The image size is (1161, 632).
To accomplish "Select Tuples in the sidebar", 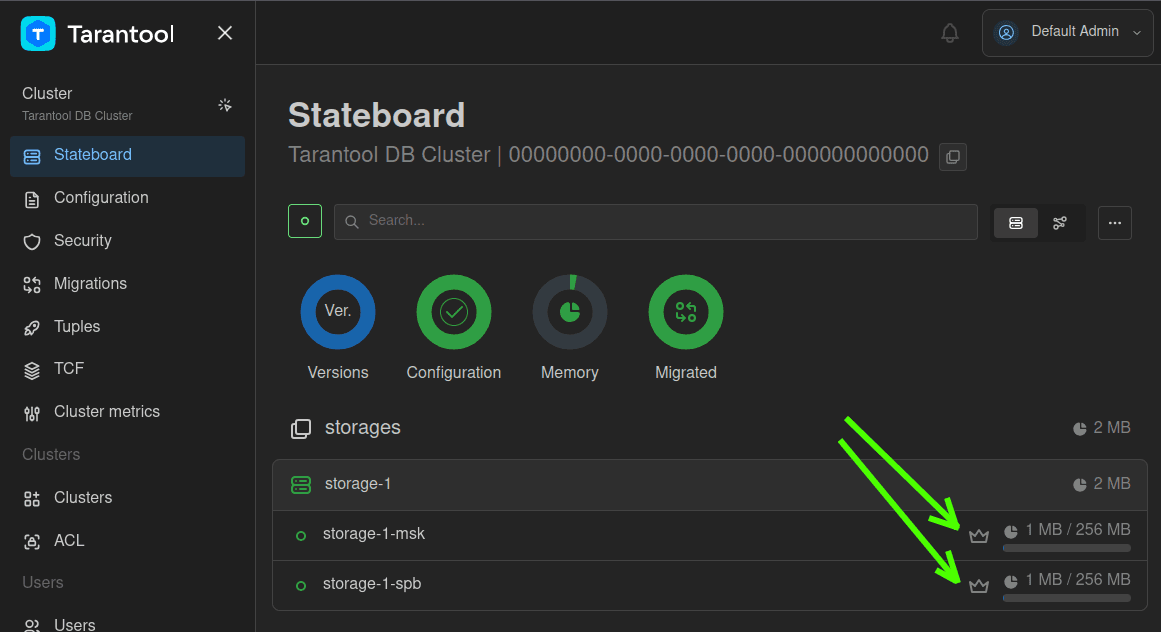I will [127, 327].
